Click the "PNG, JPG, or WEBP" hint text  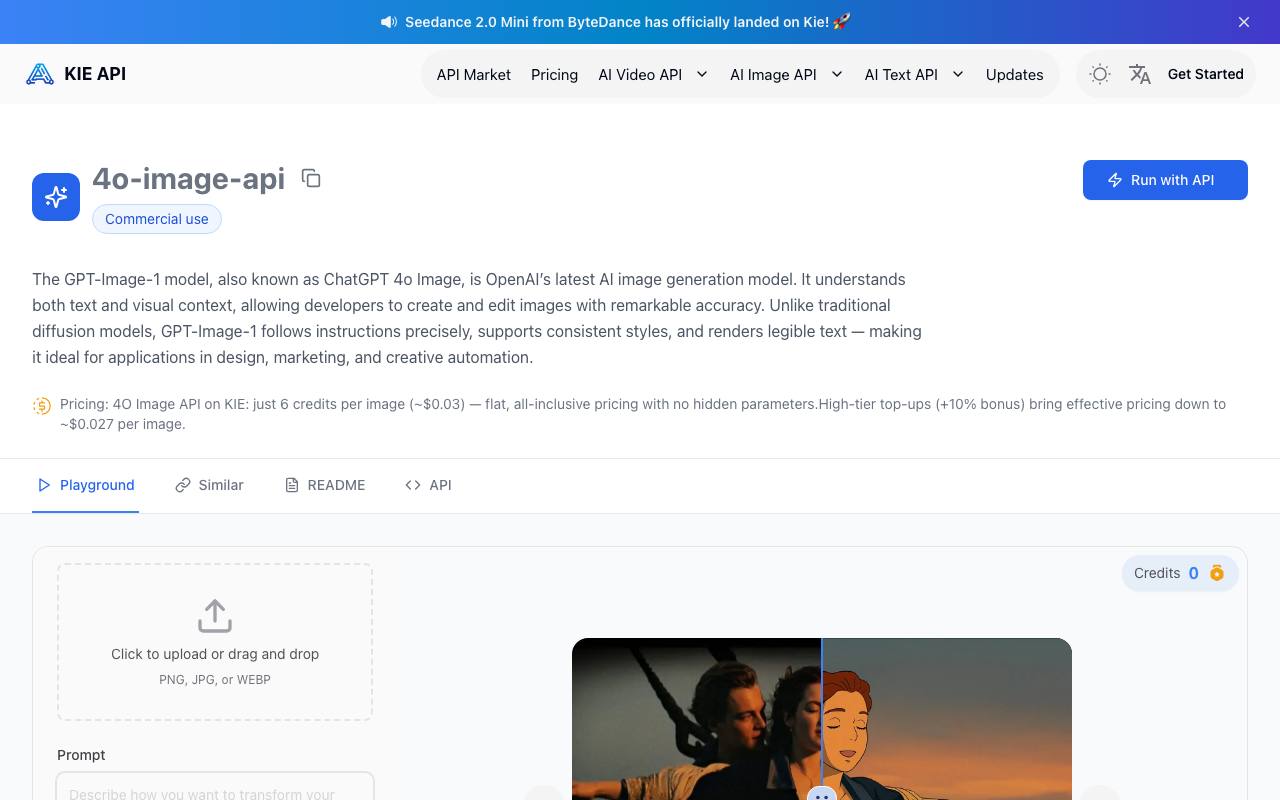point(215,680)
